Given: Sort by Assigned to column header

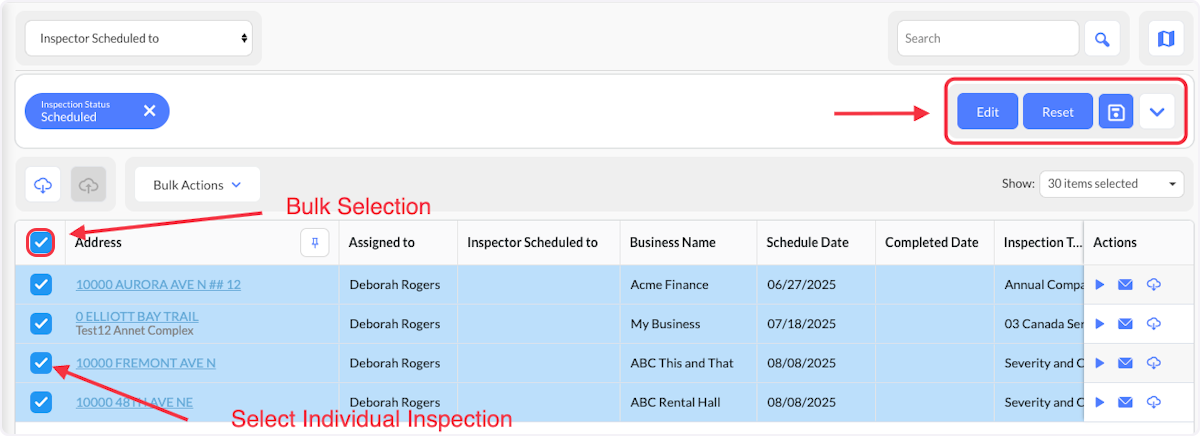Looking at the screenshot, I should tap(382, 242).
